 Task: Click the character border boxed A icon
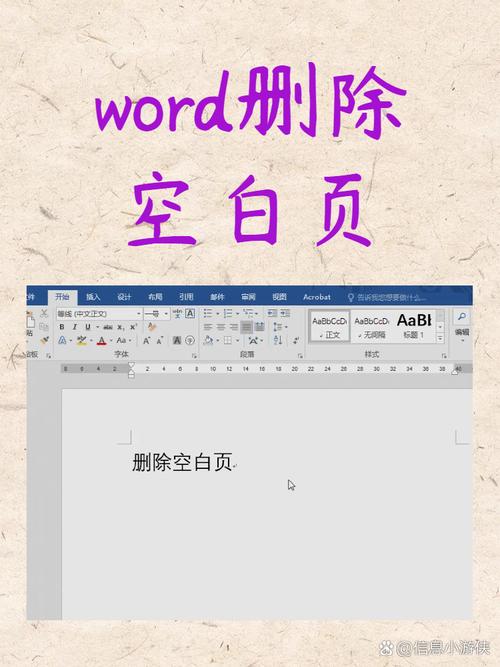190,314
